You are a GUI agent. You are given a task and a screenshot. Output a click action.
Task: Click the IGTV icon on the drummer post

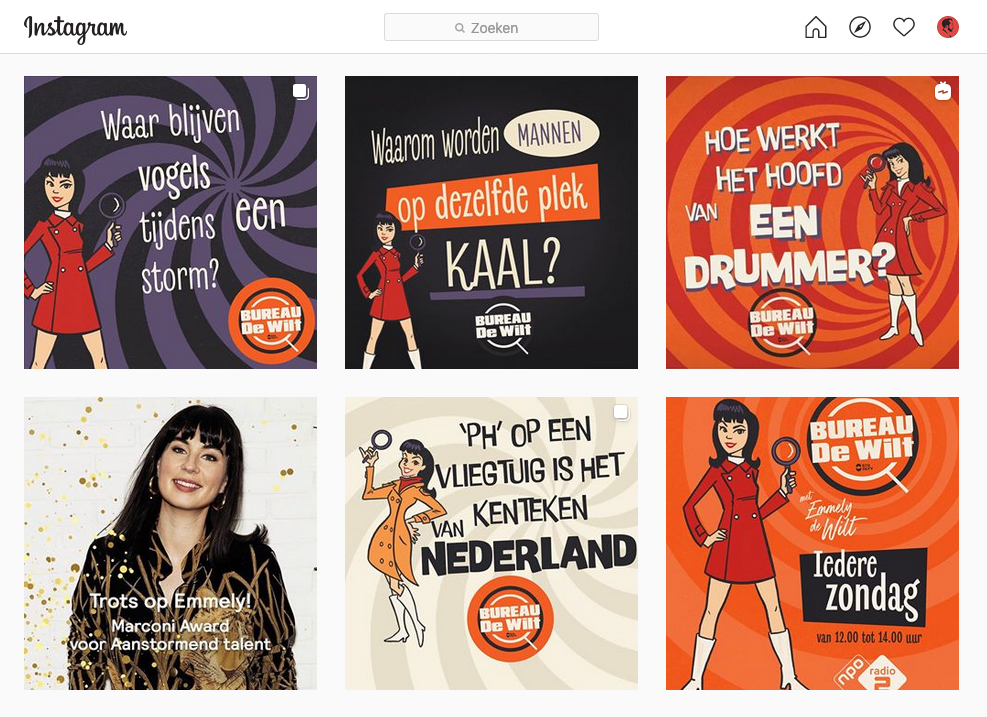[x=943, y=91]
